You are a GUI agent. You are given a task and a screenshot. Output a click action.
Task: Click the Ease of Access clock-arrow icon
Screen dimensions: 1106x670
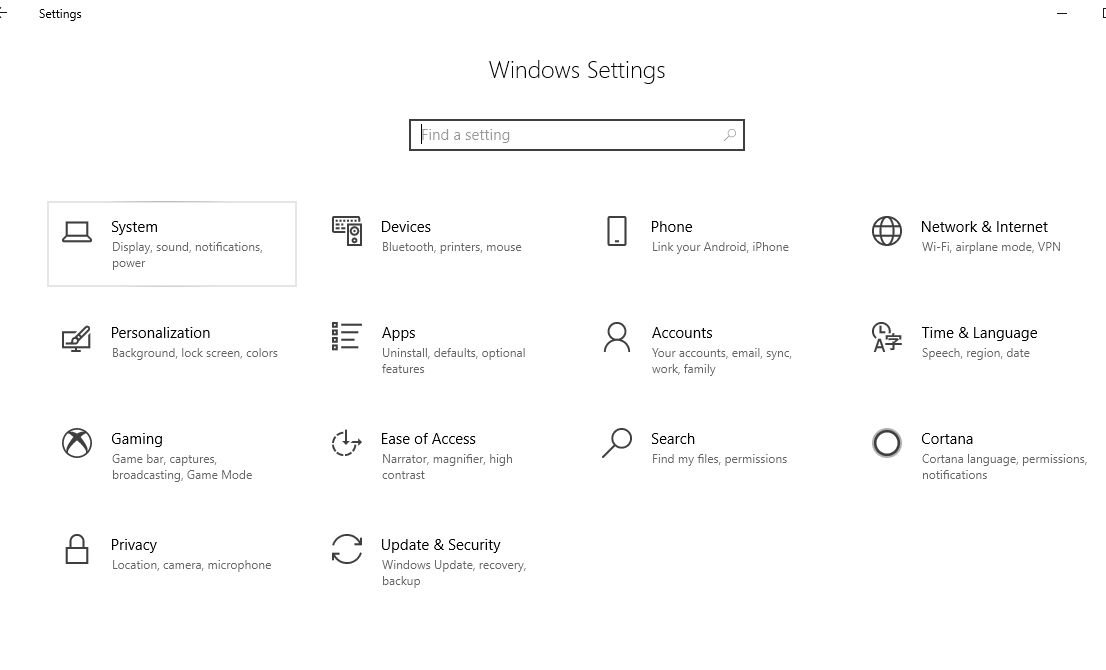[x=346, y=442]
